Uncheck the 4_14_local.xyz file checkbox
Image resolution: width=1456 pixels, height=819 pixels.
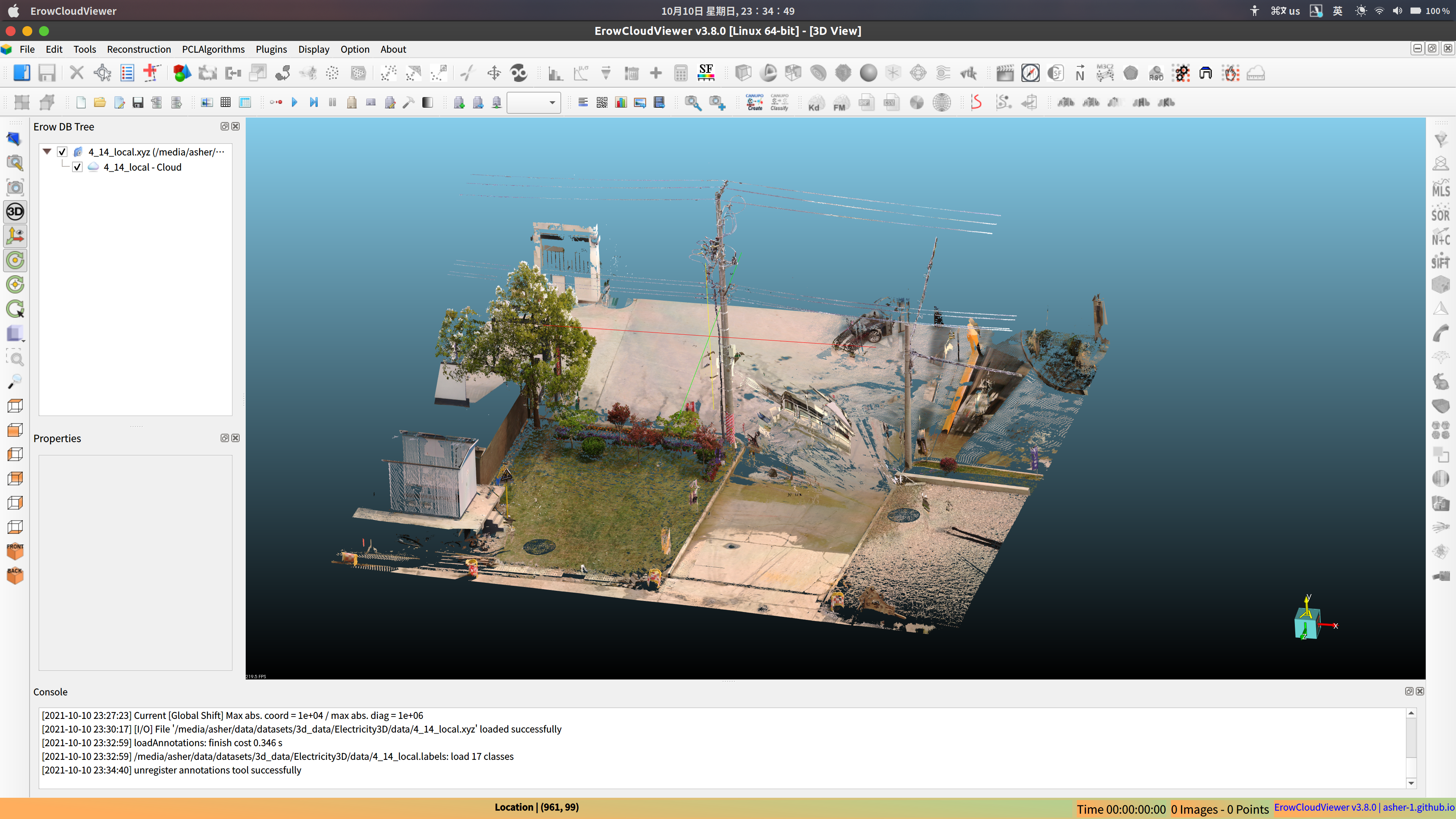coord(63,152)
